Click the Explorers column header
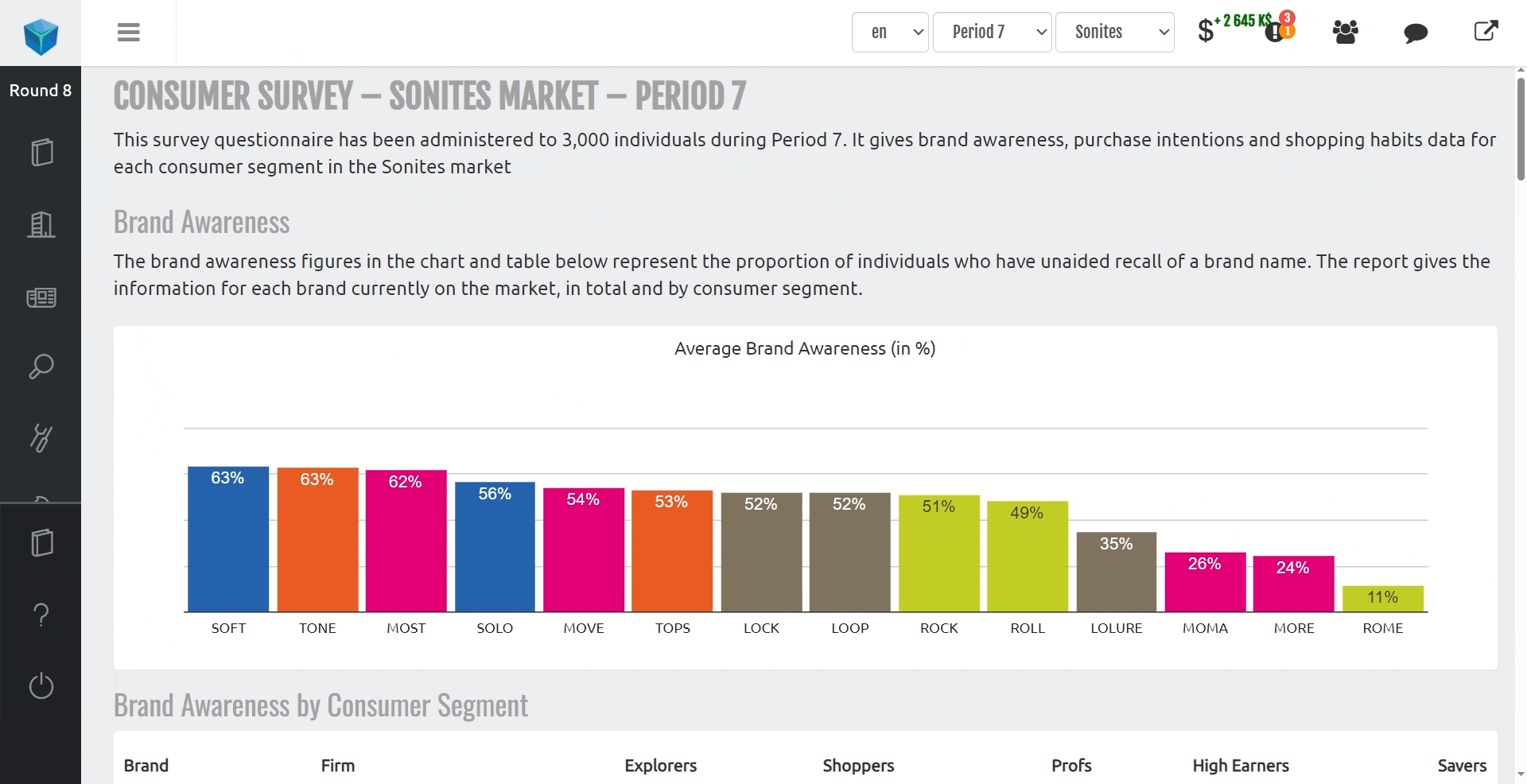 point(660,766)
